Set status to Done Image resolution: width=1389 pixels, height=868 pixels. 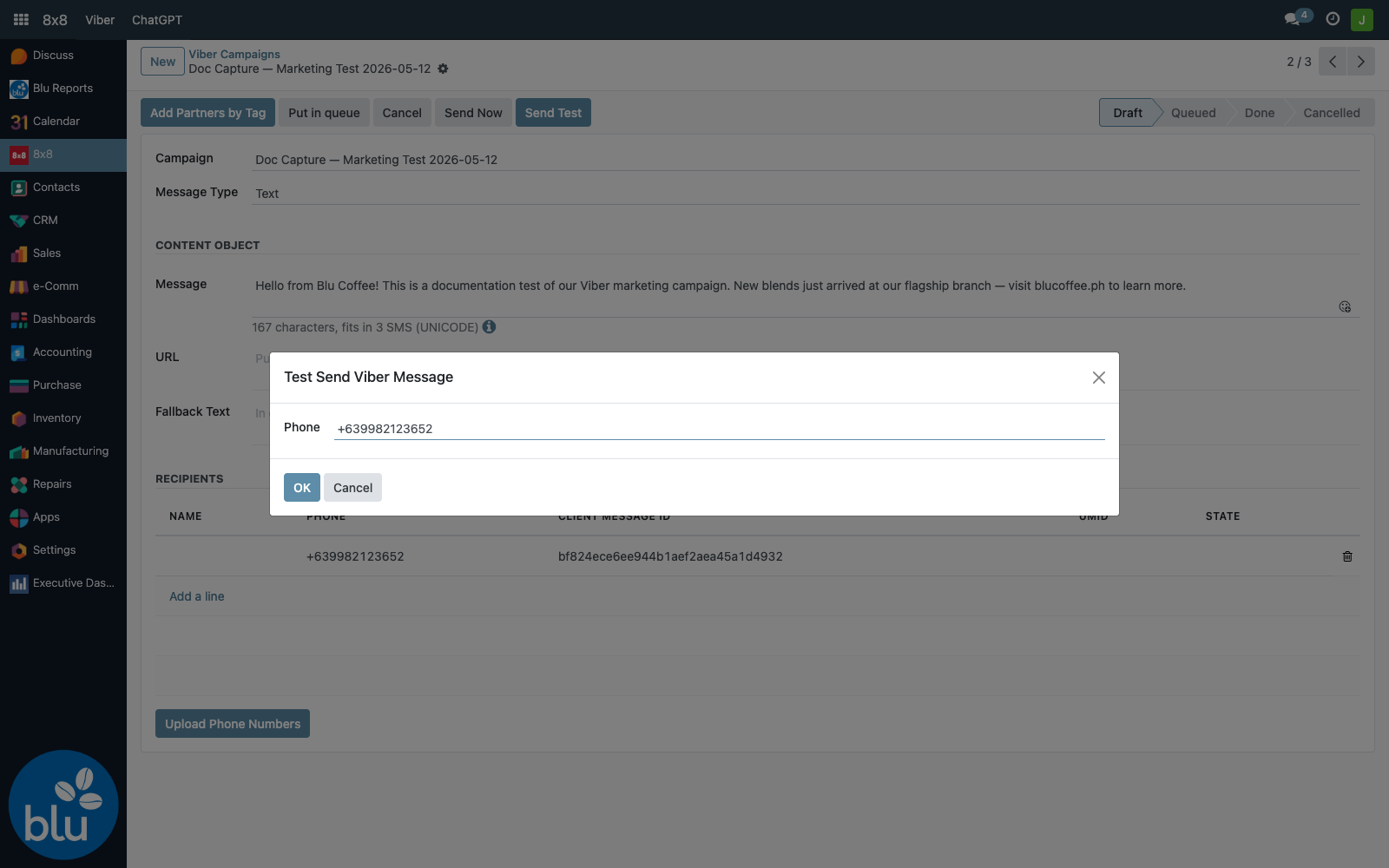point(1260,113)
